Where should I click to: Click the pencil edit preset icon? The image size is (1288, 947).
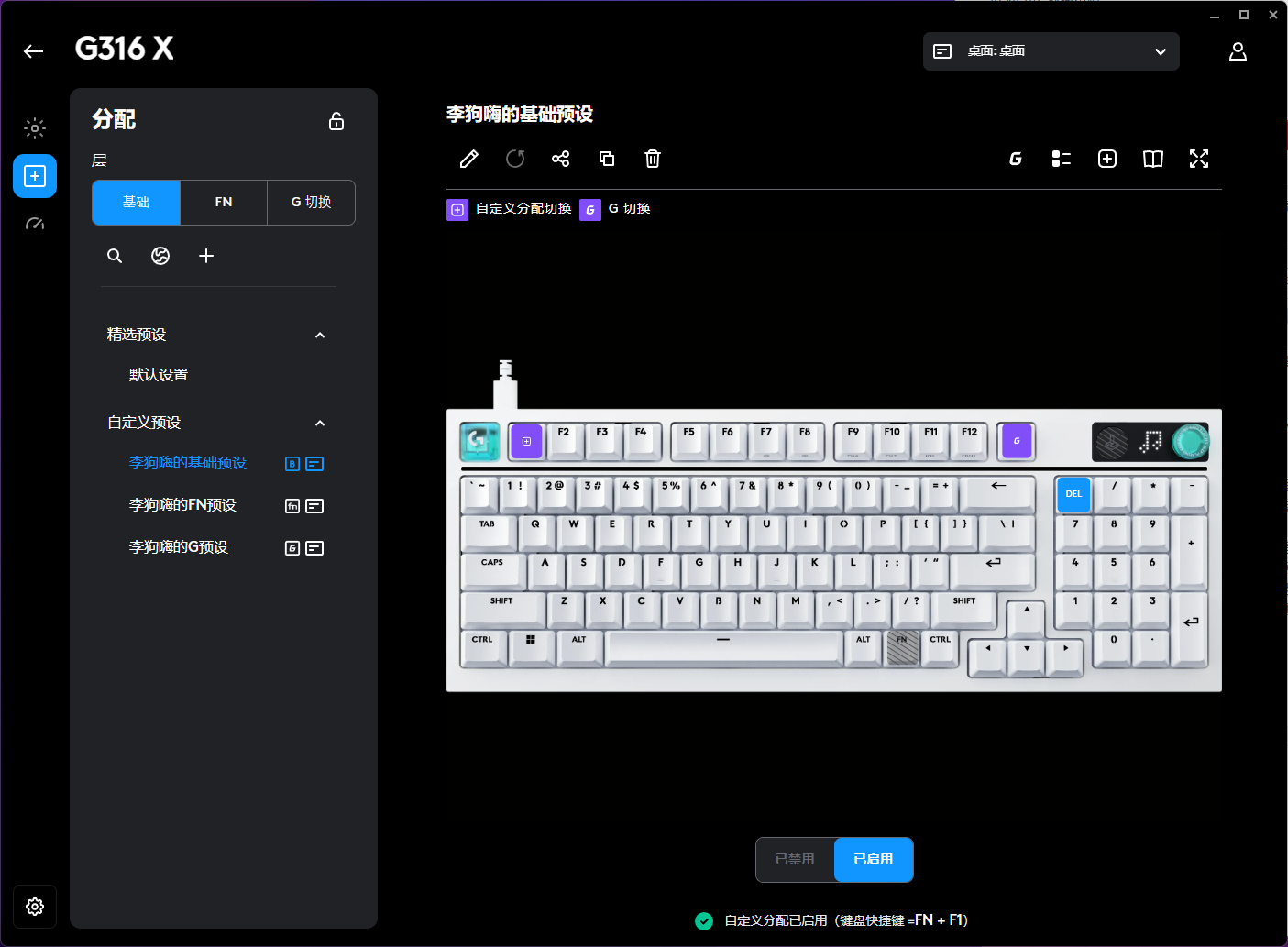(468, 159)
